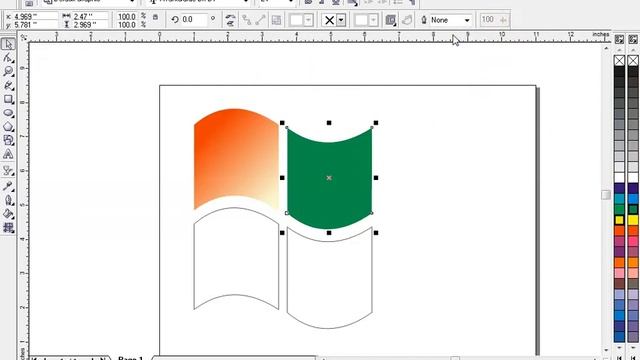Viewport: 640px width, 360px height.
Task: Select the Interactive Fill tool
Action: 8,228
